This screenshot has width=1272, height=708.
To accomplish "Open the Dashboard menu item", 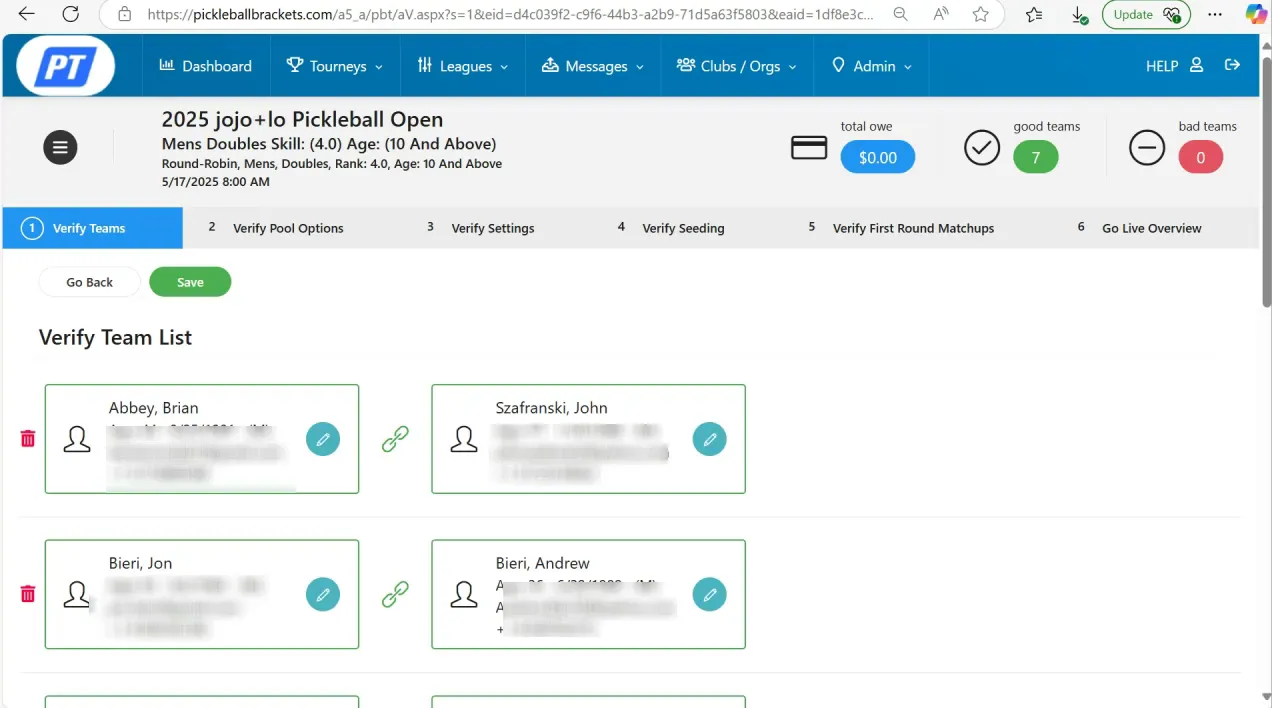I will pos(205,66).
